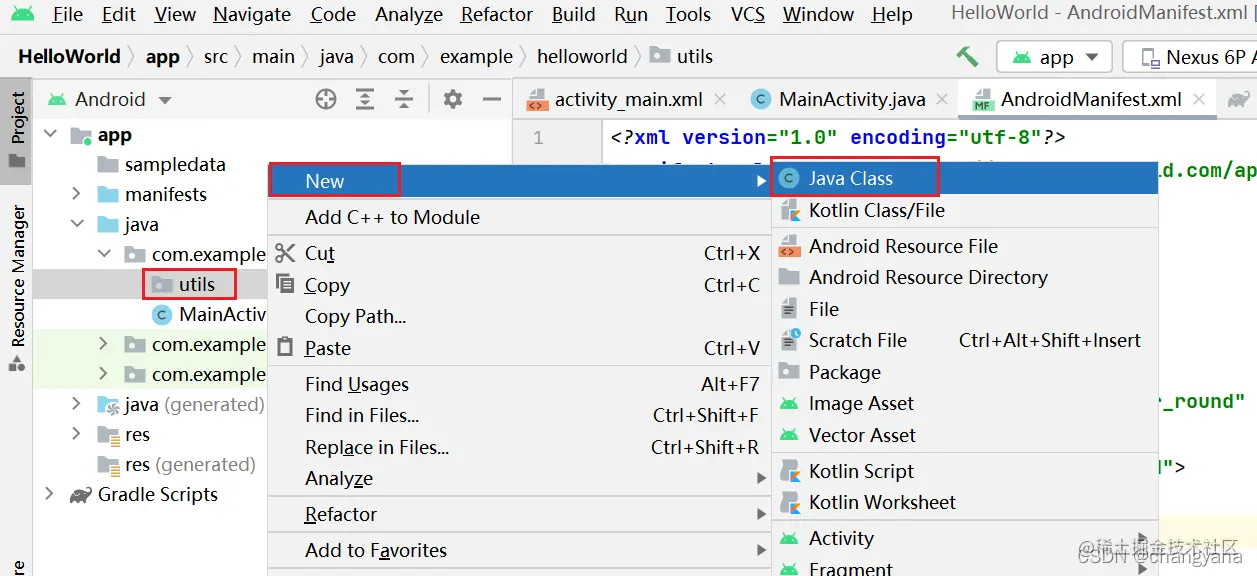Click the Android Studio logo icon
1257x576 pixels.
tap(22, 14)
